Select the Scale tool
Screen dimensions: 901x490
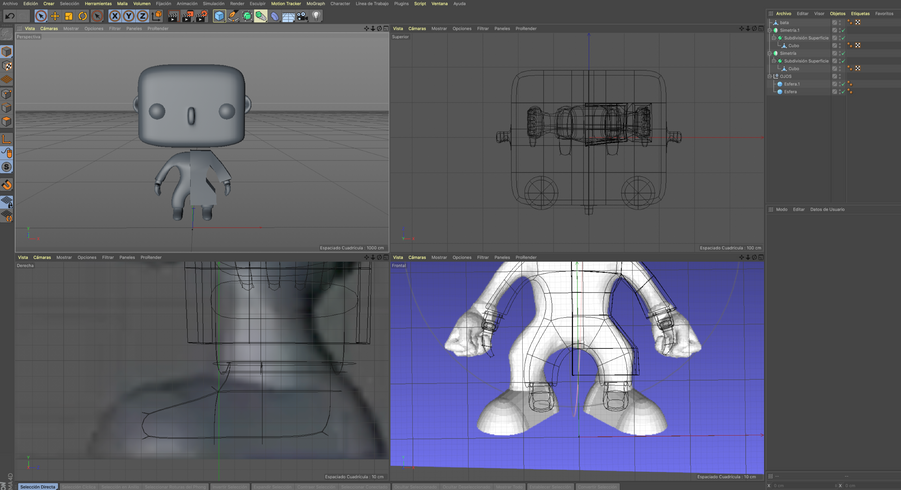[69, 16]
